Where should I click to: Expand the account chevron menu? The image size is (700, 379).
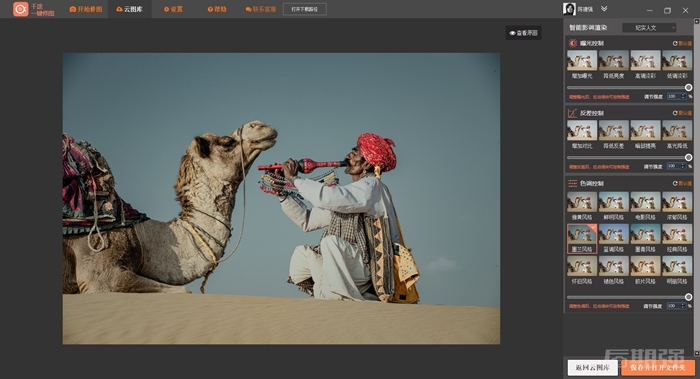click(604, 9)
